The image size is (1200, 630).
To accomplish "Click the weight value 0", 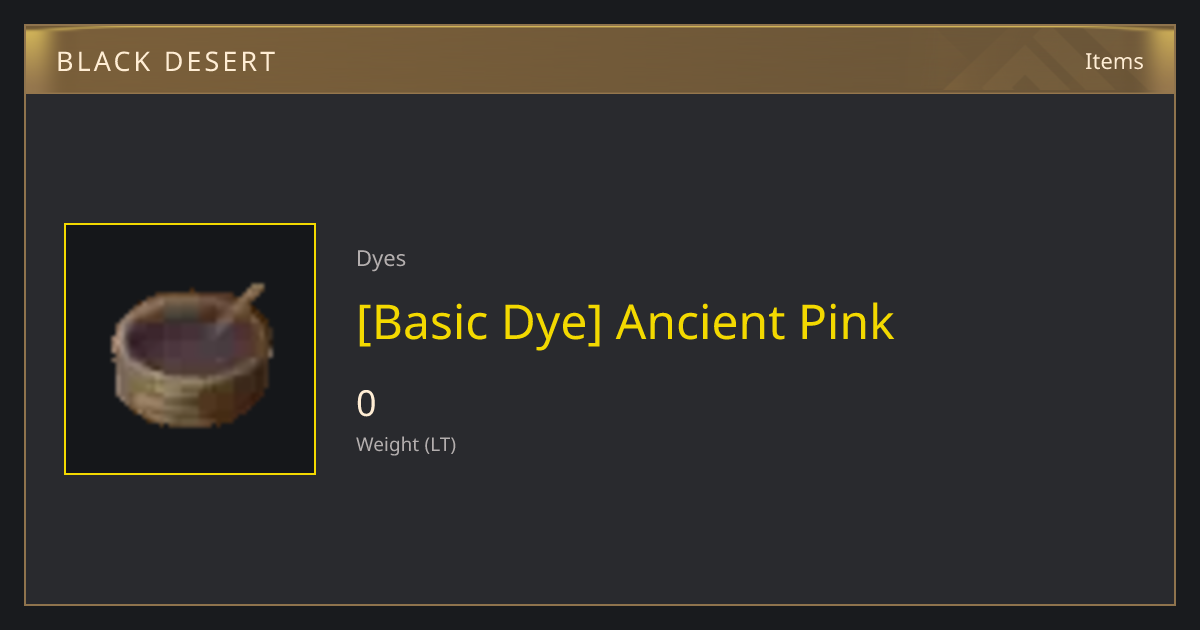I will click(366, 404).
